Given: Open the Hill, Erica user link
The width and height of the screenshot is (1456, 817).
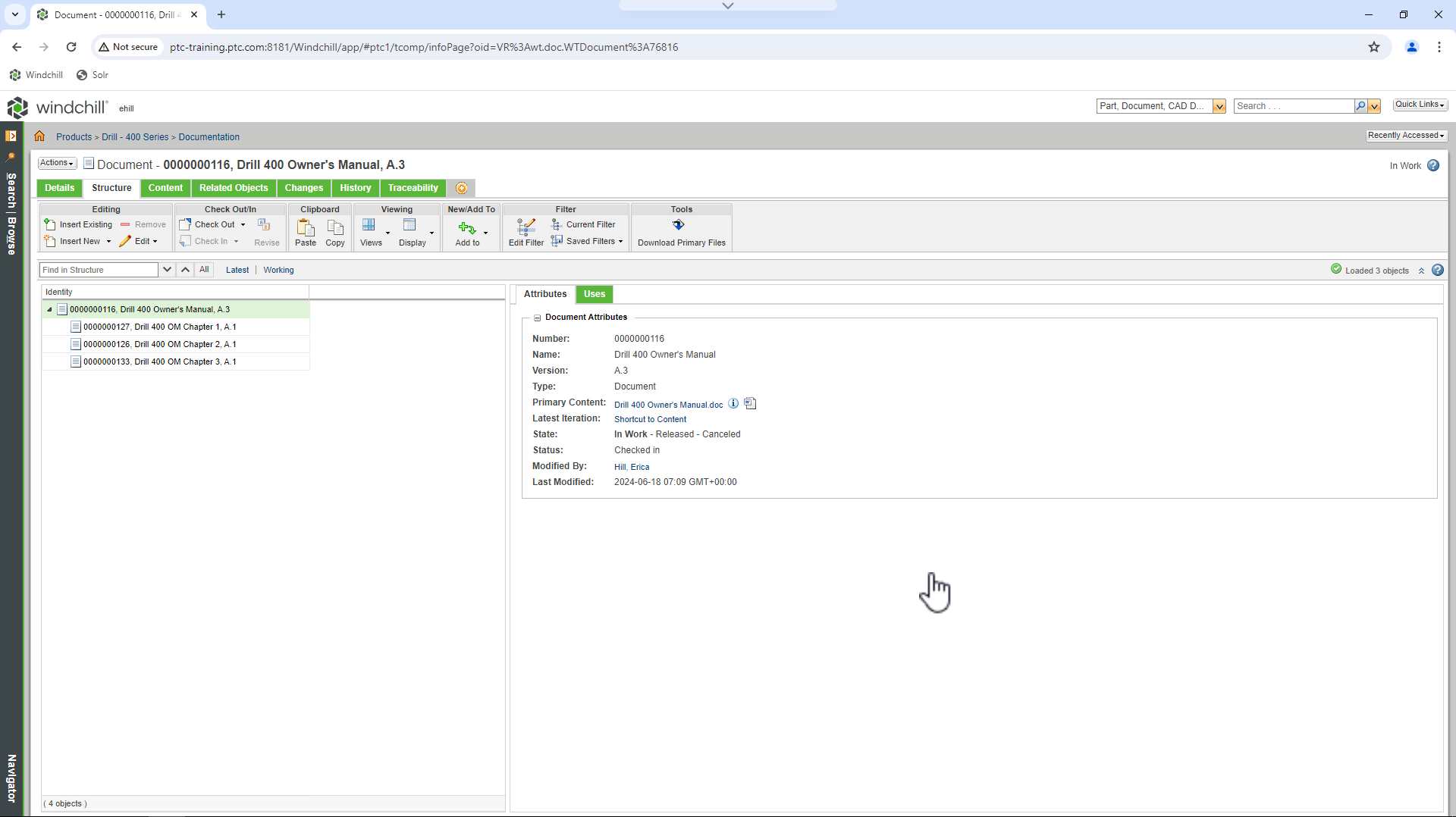Looking at the screenshot, I should click(632, 467).
